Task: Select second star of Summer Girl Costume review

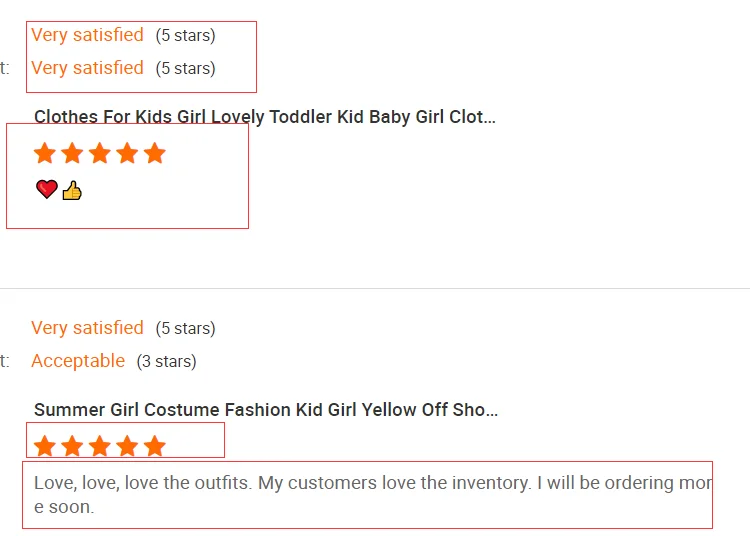Action: click(x=72, y=446)
